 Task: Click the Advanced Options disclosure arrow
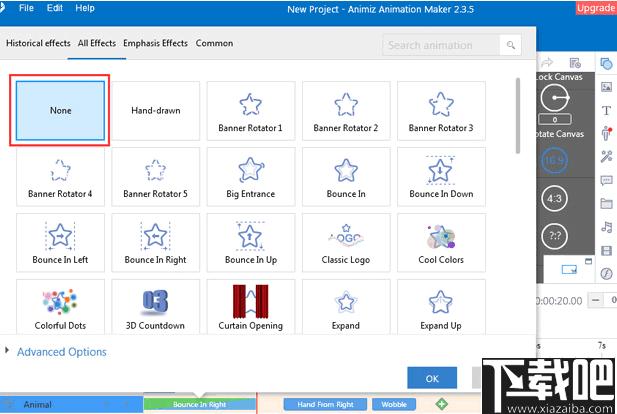click(7, 350)
